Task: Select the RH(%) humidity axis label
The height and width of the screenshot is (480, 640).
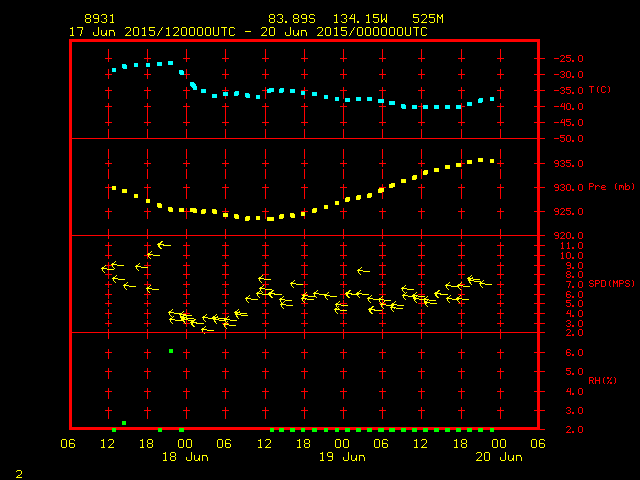Action: coord(600,380)
